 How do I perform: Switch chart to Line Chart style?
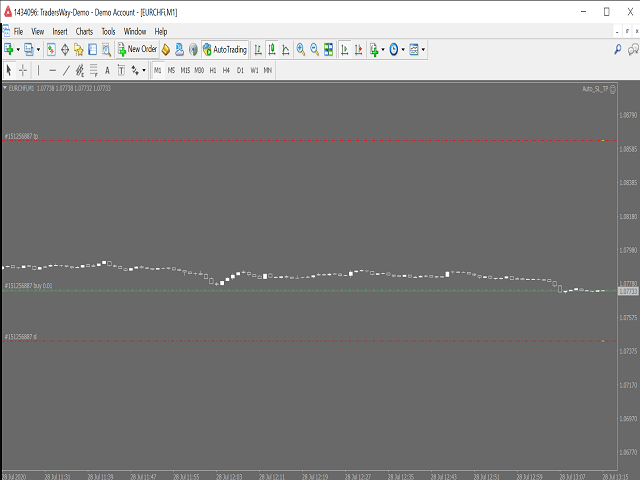click(x=286, y=49)
